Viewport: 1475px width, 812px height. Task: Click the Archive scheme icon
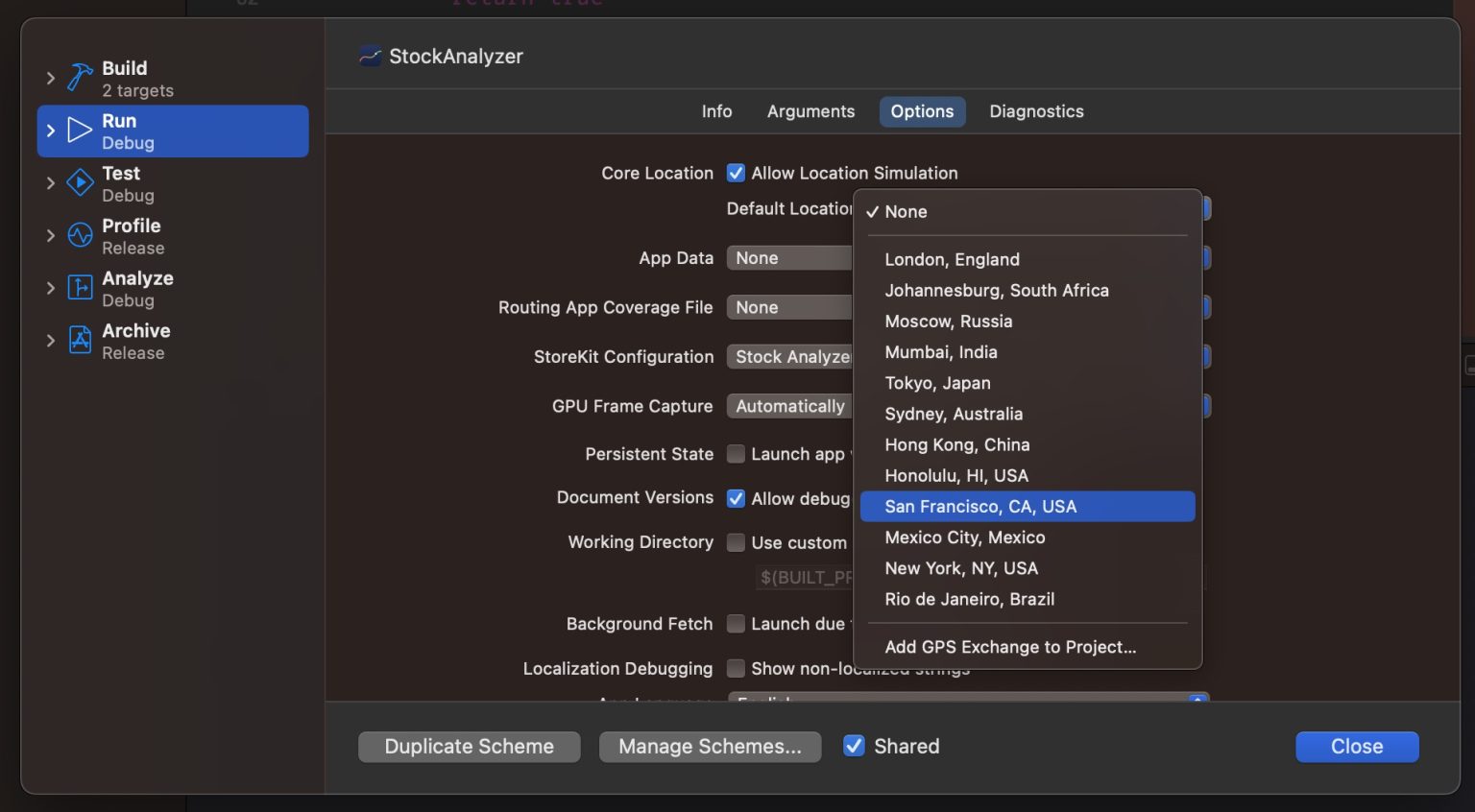tap(81, 341)
